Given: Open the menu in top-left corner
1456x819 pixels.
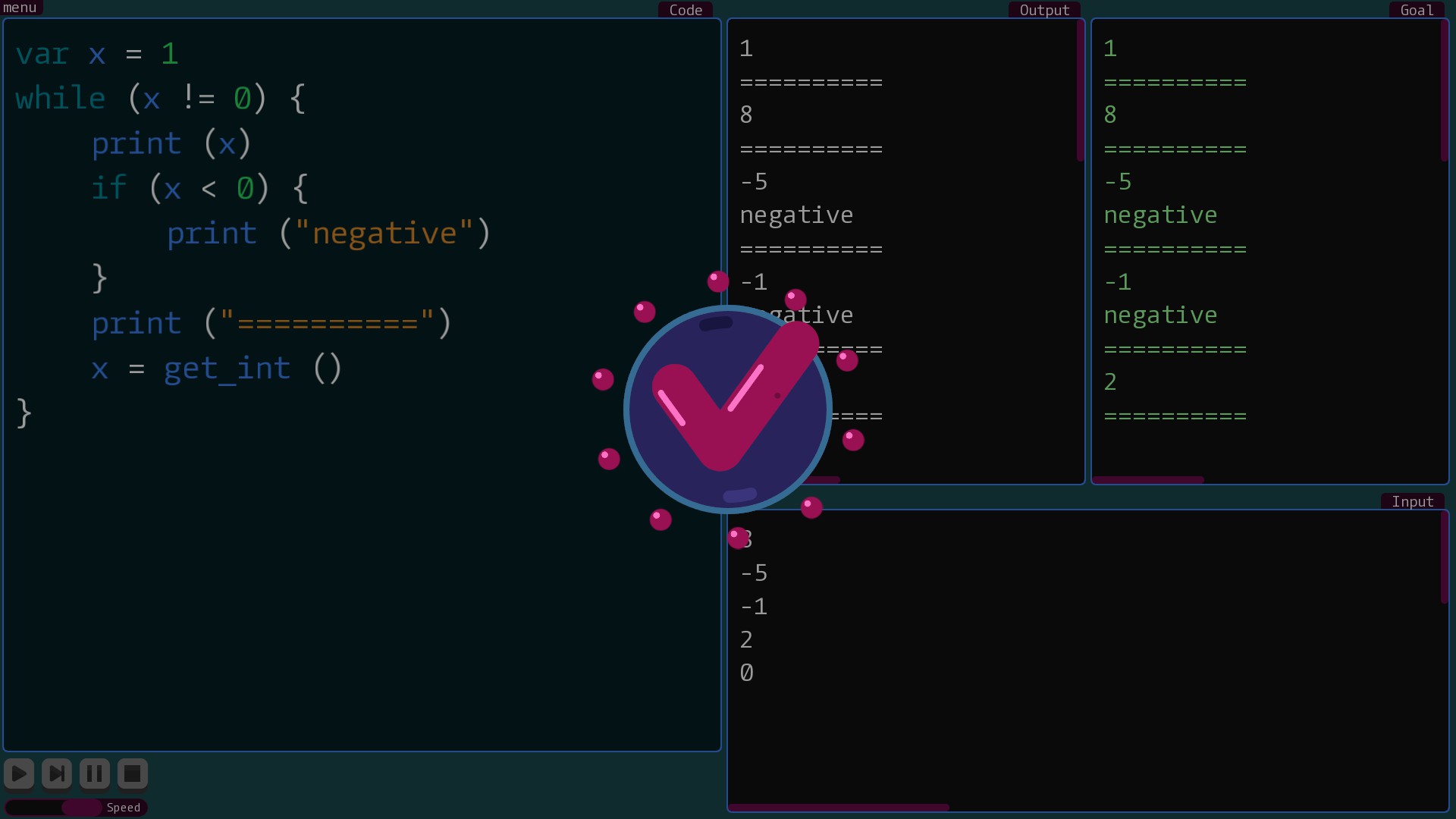Looking at the screenshot, I should pos(20,8).
